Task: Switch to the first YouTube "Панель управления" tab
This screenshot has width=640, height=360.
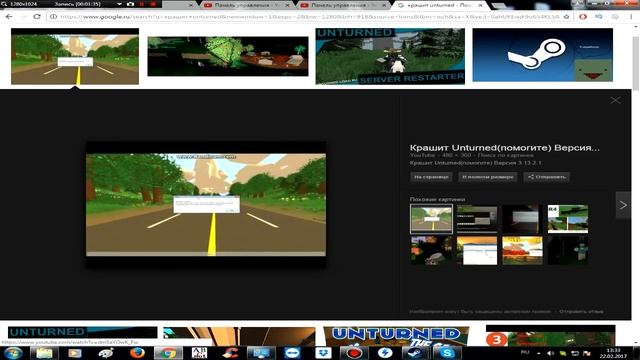Action: pyautogui.click(x=247, y=5)
